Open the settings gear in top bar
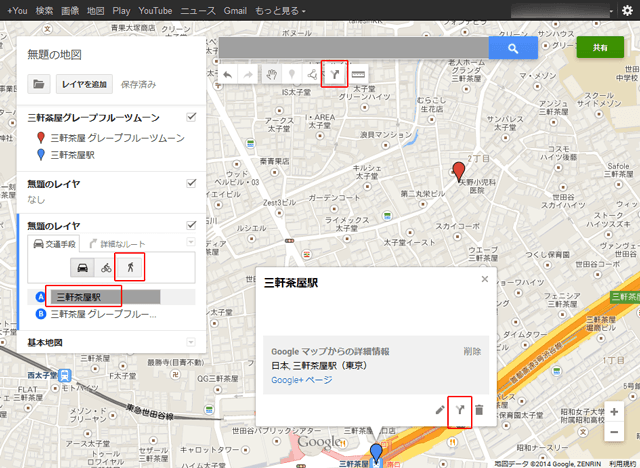Image resolution: width=640 pixels, height=468 pixels. tap(627, 10)
